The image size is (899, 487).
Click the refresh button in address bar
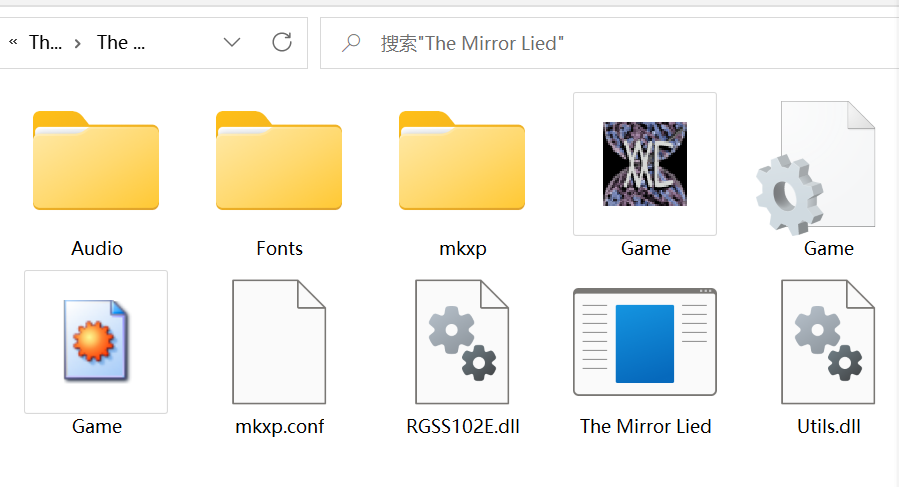coord(282,42)
